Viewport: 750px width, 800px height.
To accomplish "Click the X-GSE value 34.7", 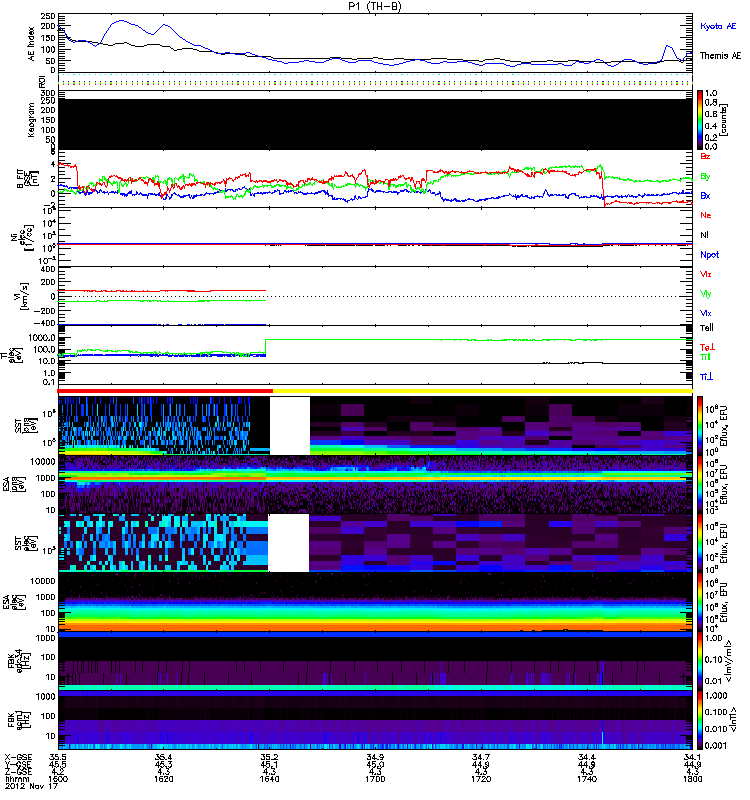I will pyautogui.click(x=481, y=757).
